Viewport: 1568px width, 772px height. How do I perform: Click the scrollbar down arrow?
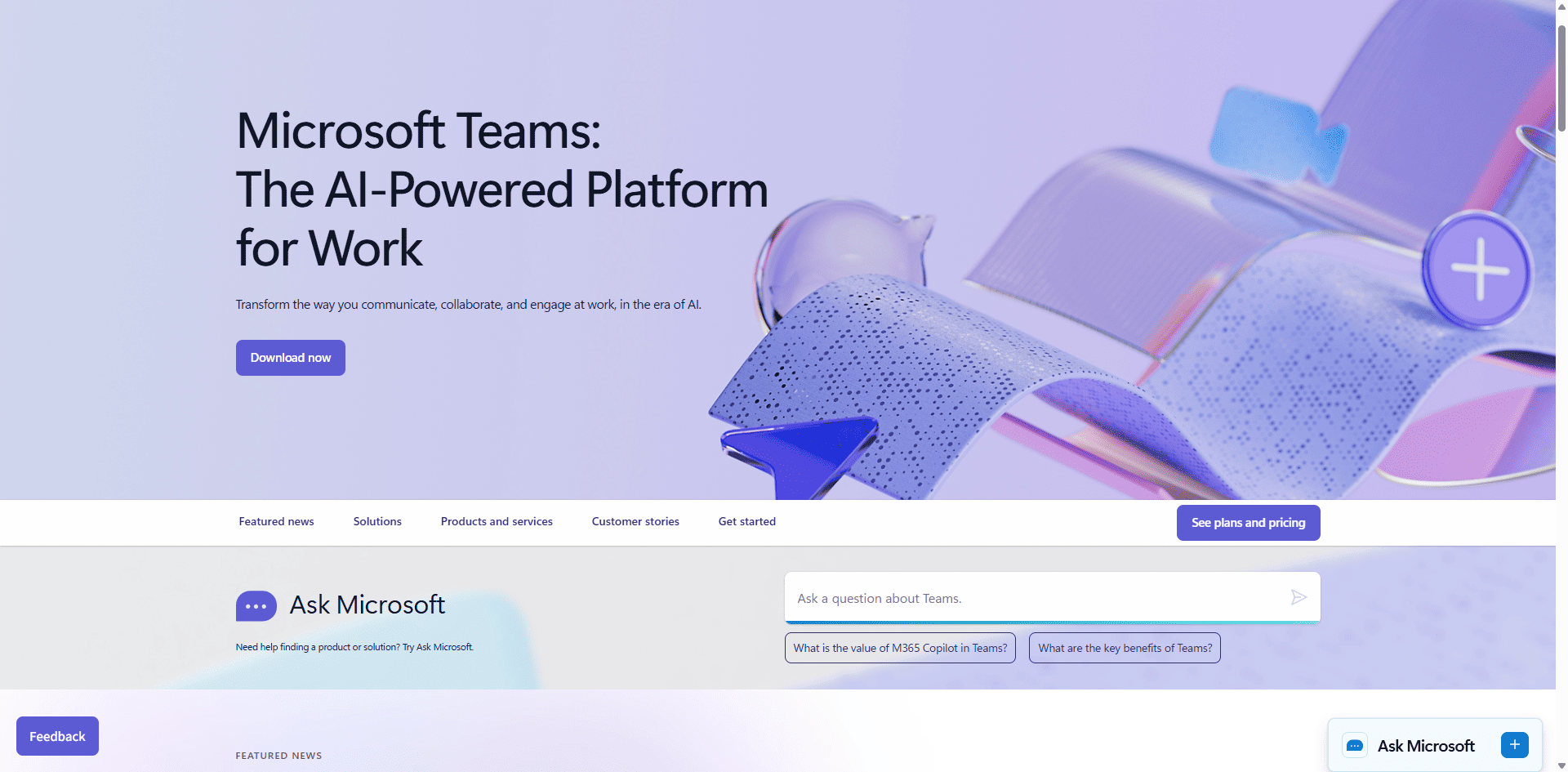click(1561, 765)
